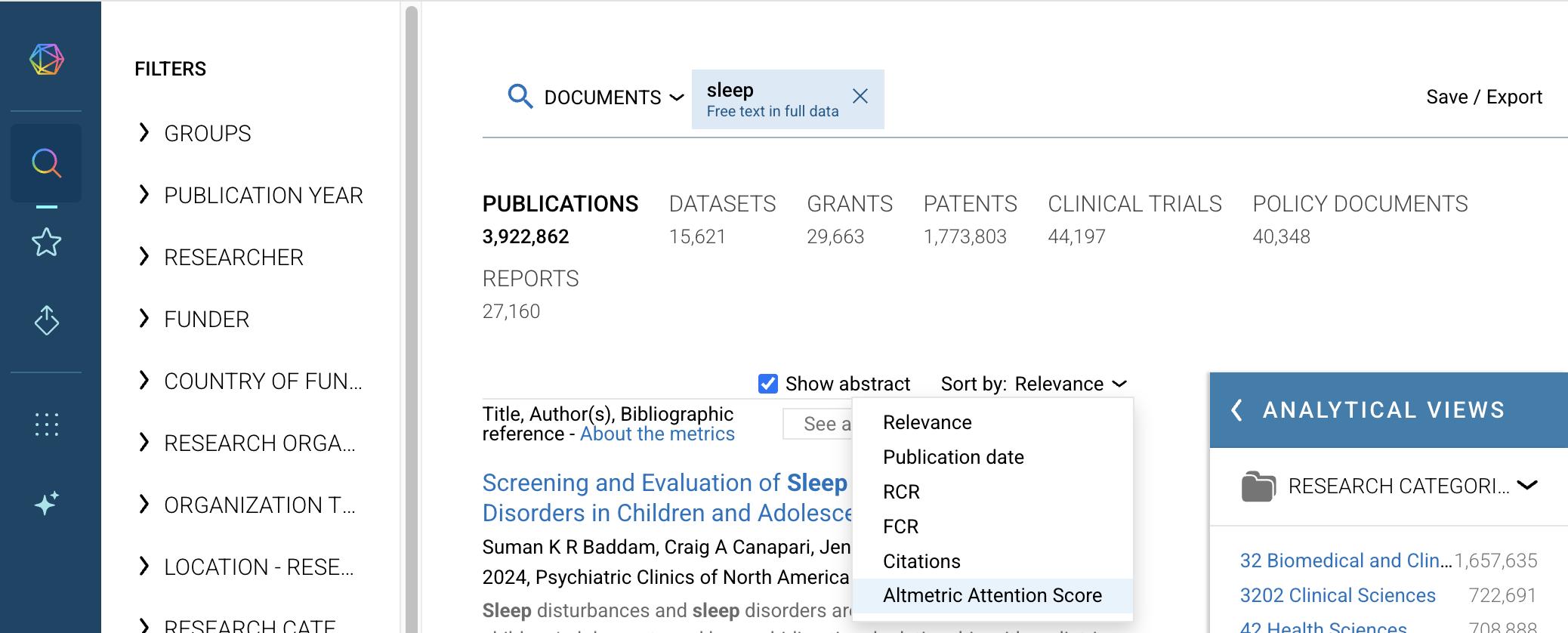Click the export arrow sidebar icon

click(47, 320)
